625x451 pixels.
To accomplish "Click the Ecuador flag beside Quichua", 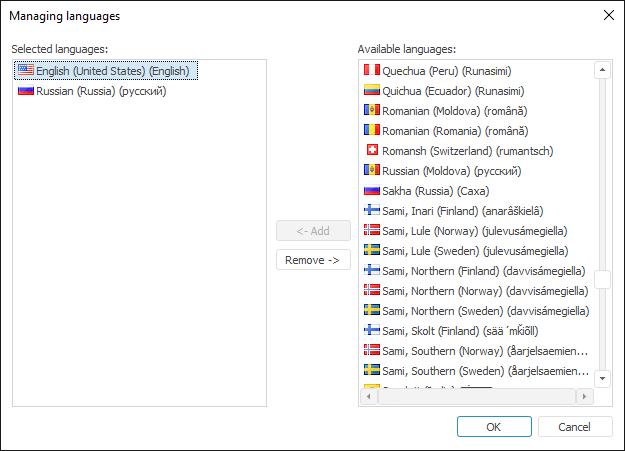I will (371, 91).
